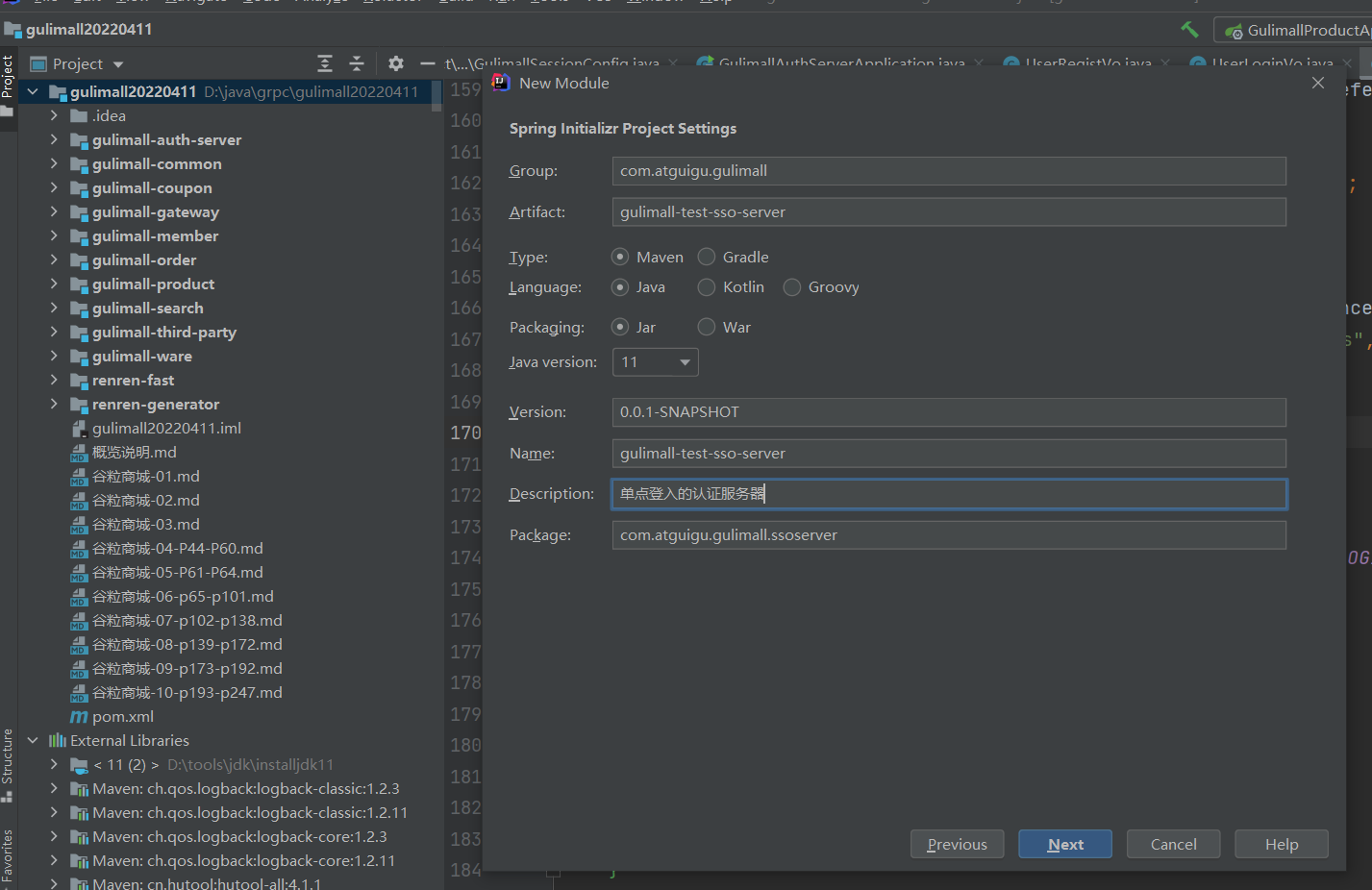The image size is (1372, 890).
Task: Click Expand All icon in Project panel
Action: tap(325, 63)
